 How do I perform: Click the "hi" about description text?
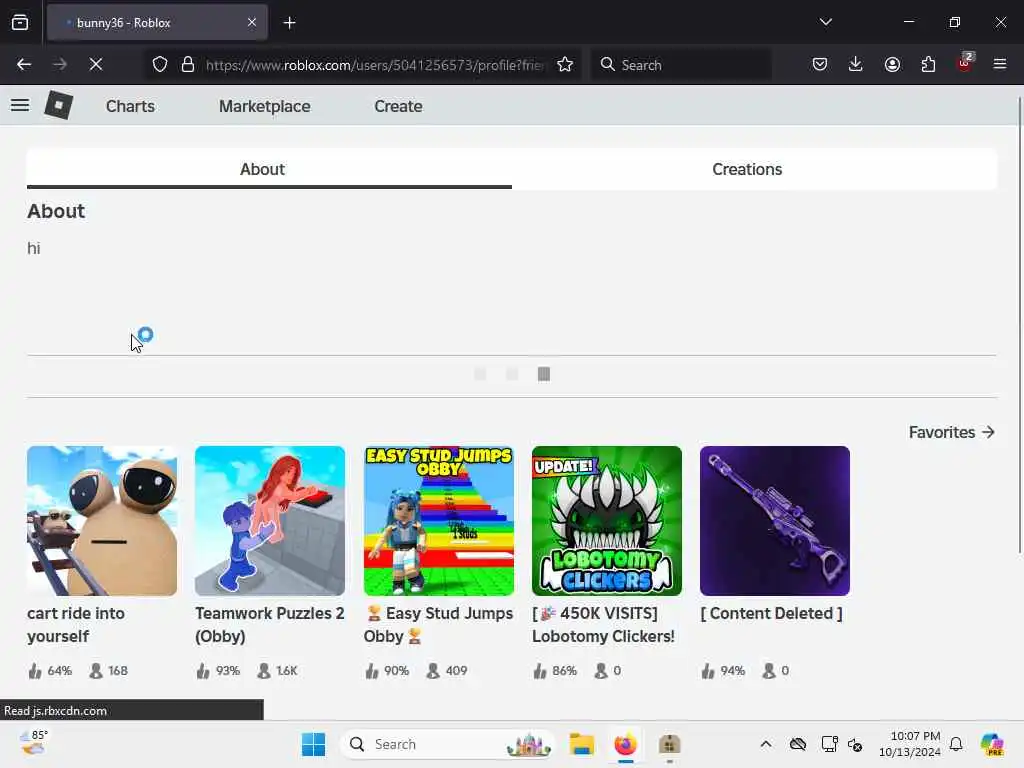pyautogui.click(x=34, y=248)
